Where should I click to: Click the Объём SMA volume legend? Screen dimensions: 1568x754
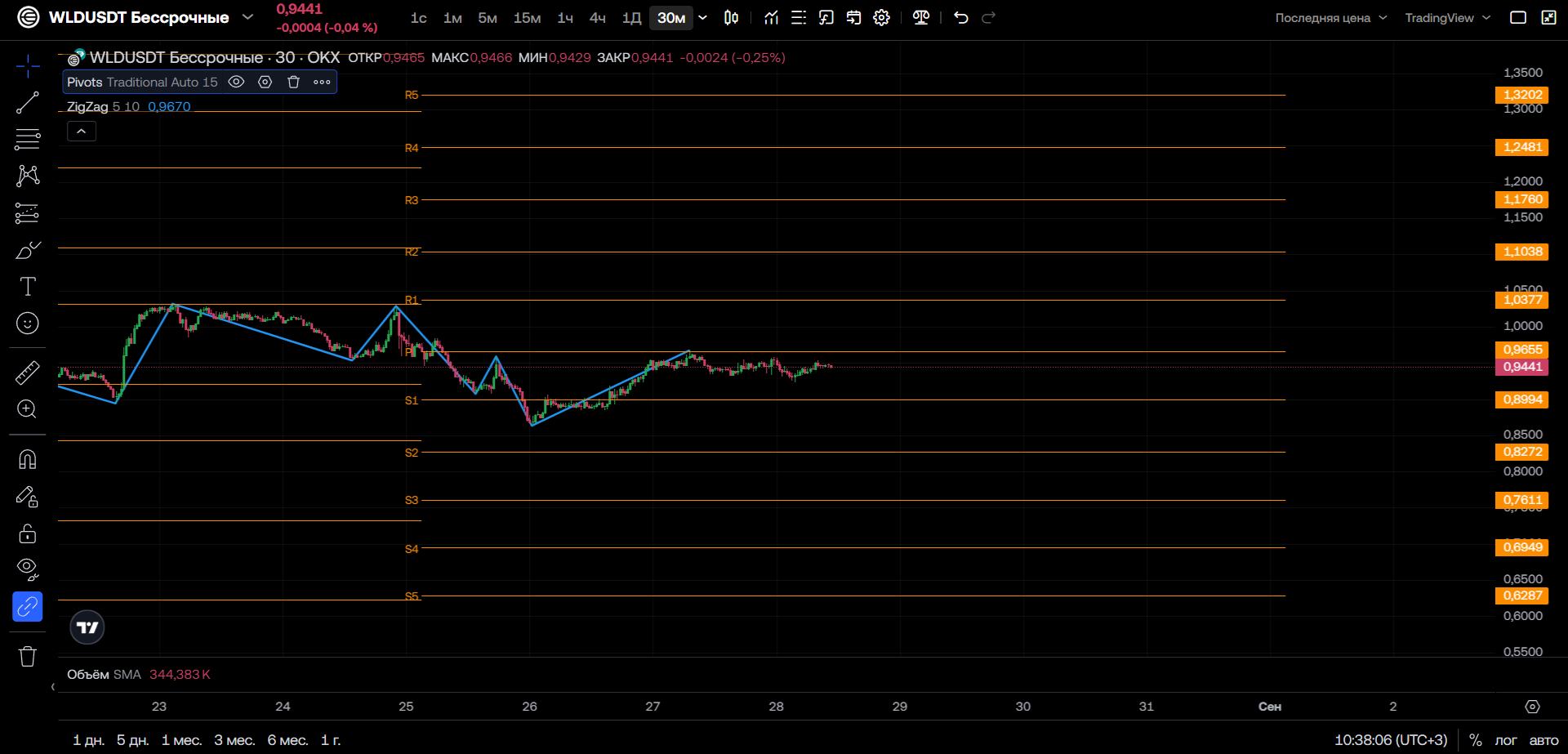point(139,675)
